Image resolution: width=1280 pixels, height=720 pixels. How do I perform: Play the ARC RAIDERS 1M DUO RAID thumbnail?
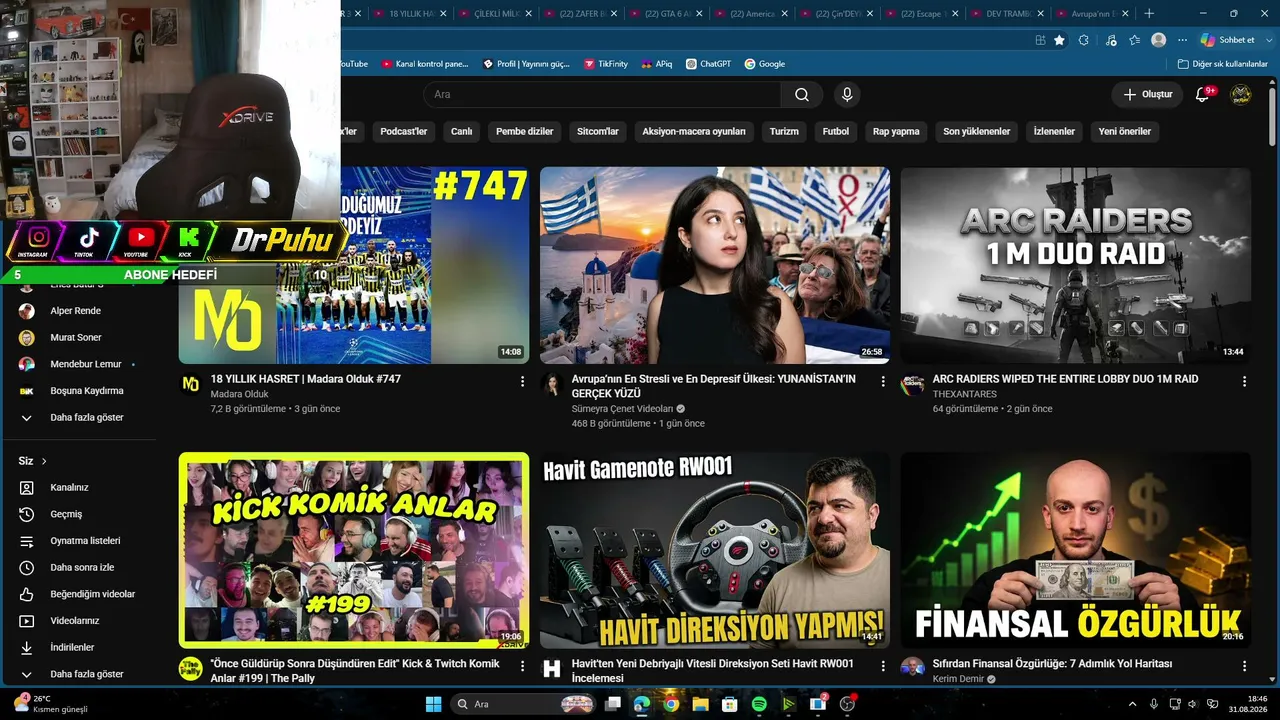pyautogui.click(x=1075, y=265)
